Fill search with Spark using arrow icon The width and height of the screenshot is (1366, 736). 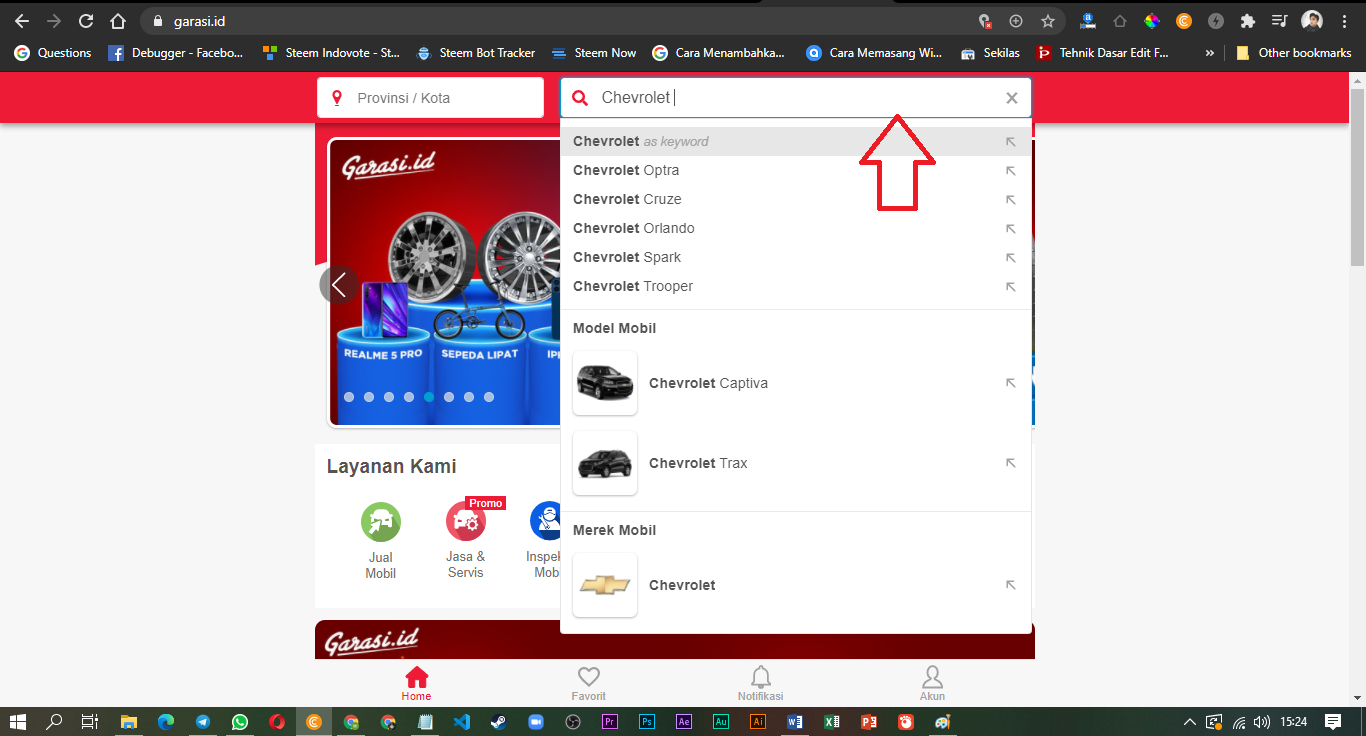[1010, 258]
